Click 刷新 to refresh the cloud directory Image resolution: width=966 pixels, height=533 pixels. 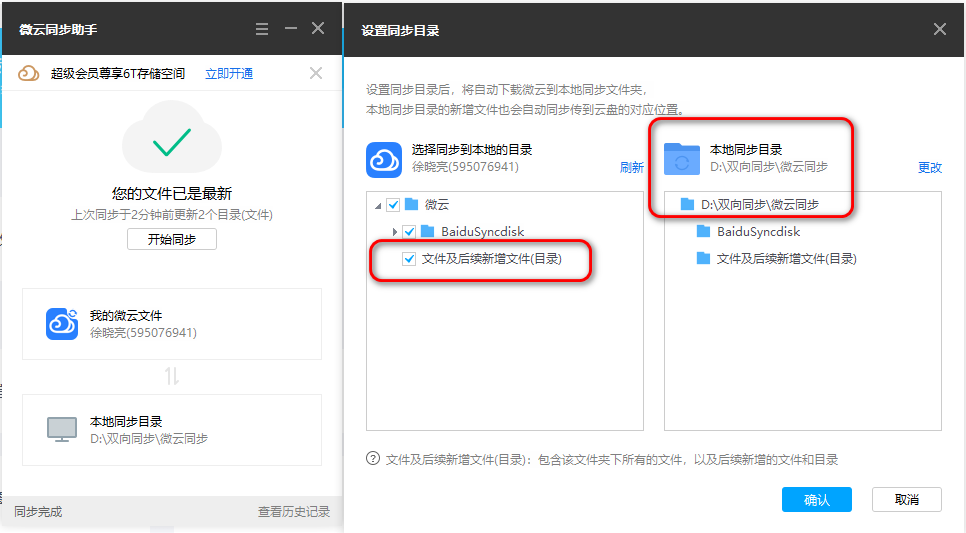coord(631,168)
